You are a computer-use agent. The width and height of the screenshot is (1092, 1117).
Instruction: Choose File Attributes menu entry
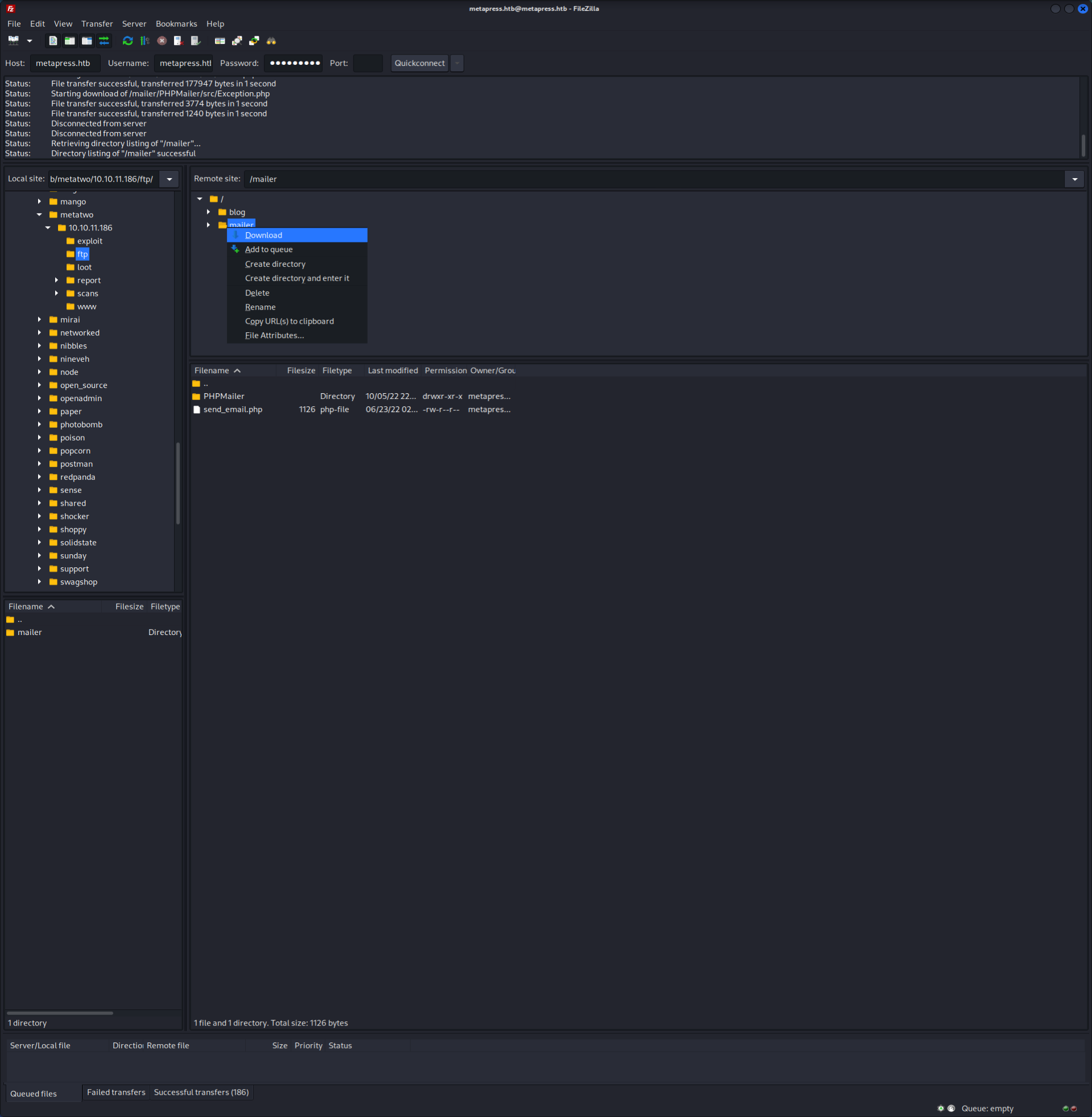point(297,336)
